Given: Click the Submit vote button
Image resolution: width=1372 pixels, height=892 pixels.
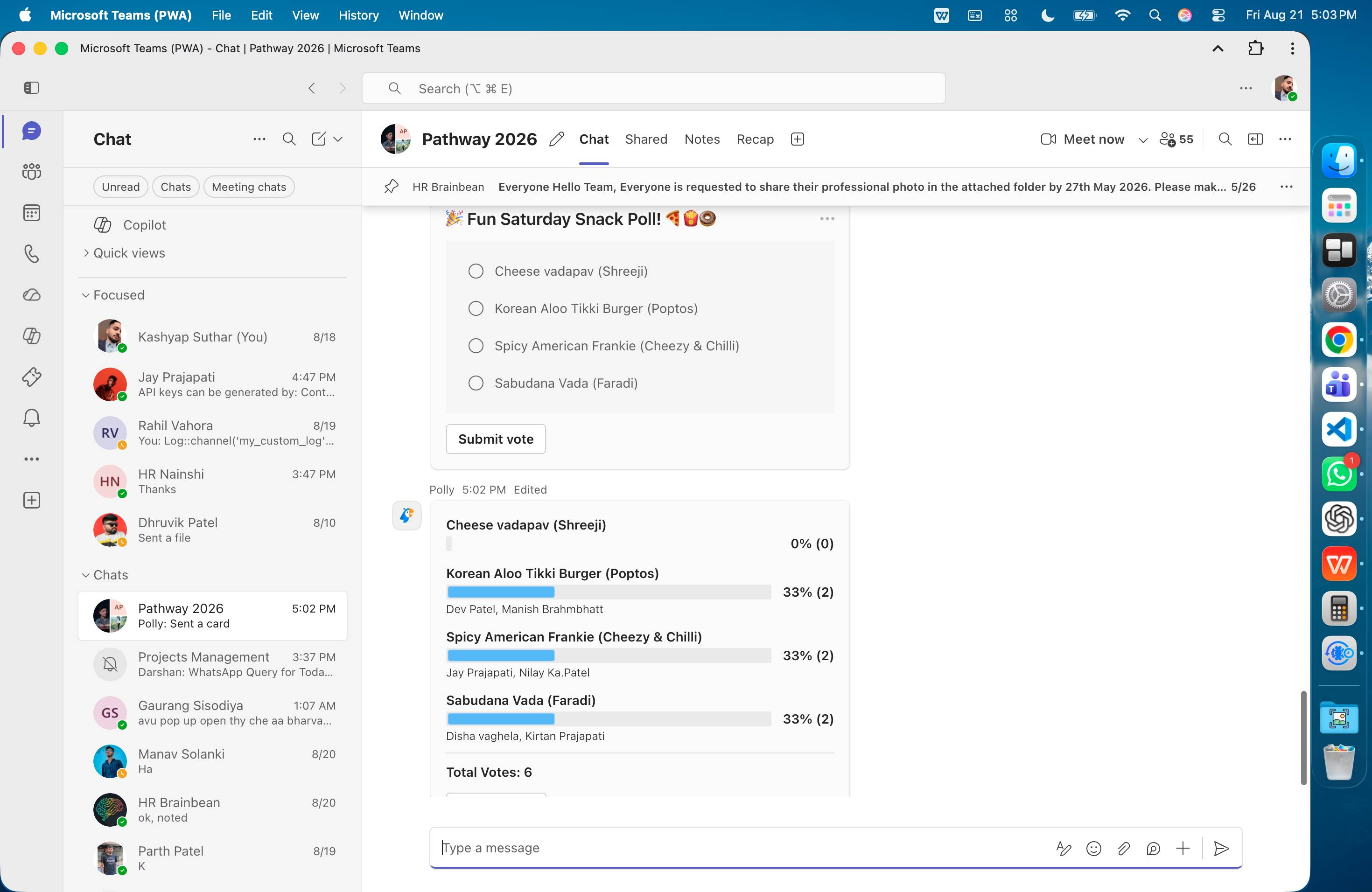Looking at the screenshot, I should pyautogui.click(x=496, y=439).
